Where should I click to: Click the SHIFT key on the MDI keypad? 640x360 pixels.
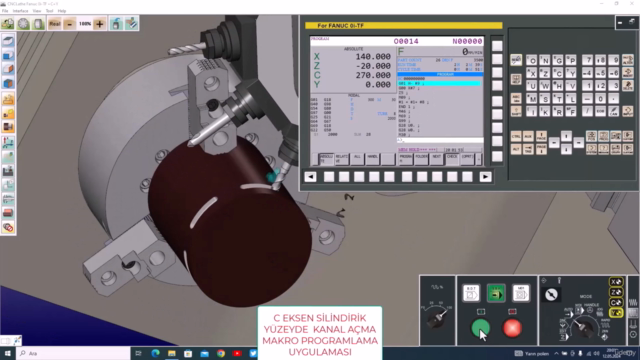[516, 111]
